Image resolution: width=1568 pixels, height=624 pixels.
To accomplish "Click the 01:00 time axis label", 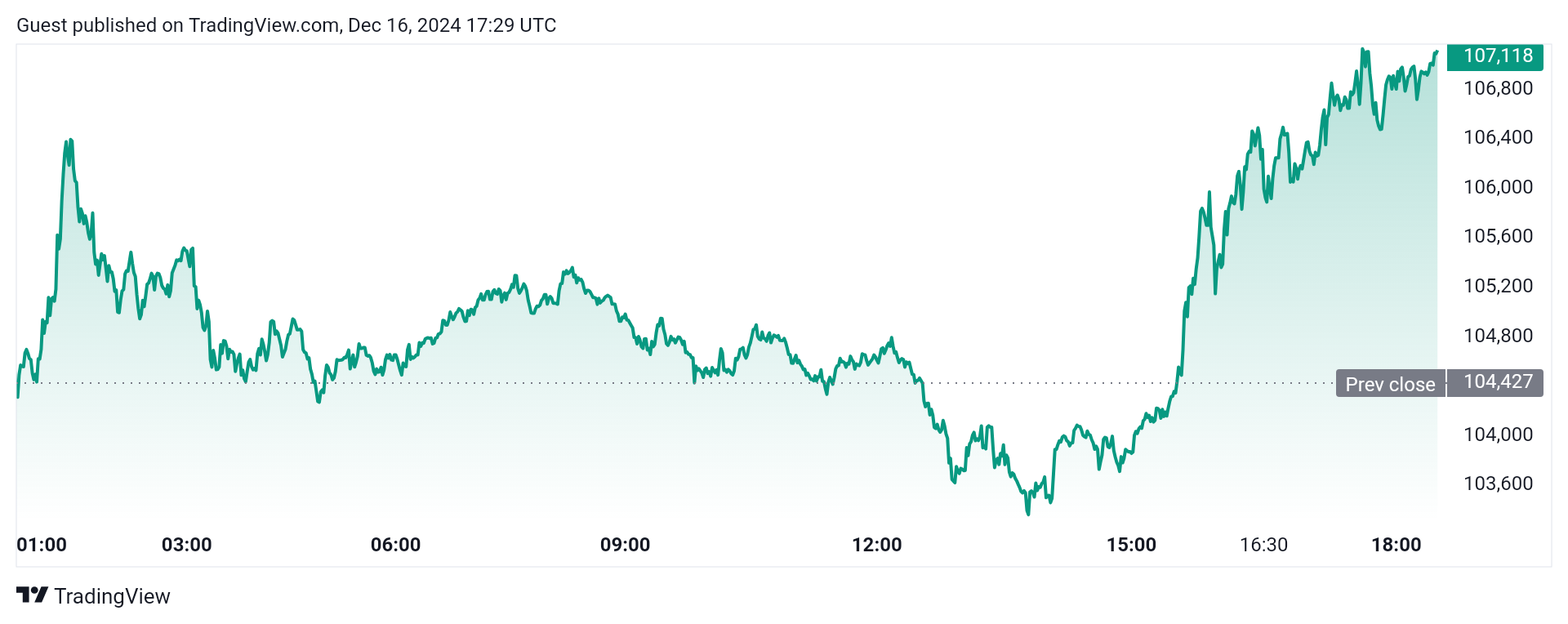I will (x=42, y=545).
